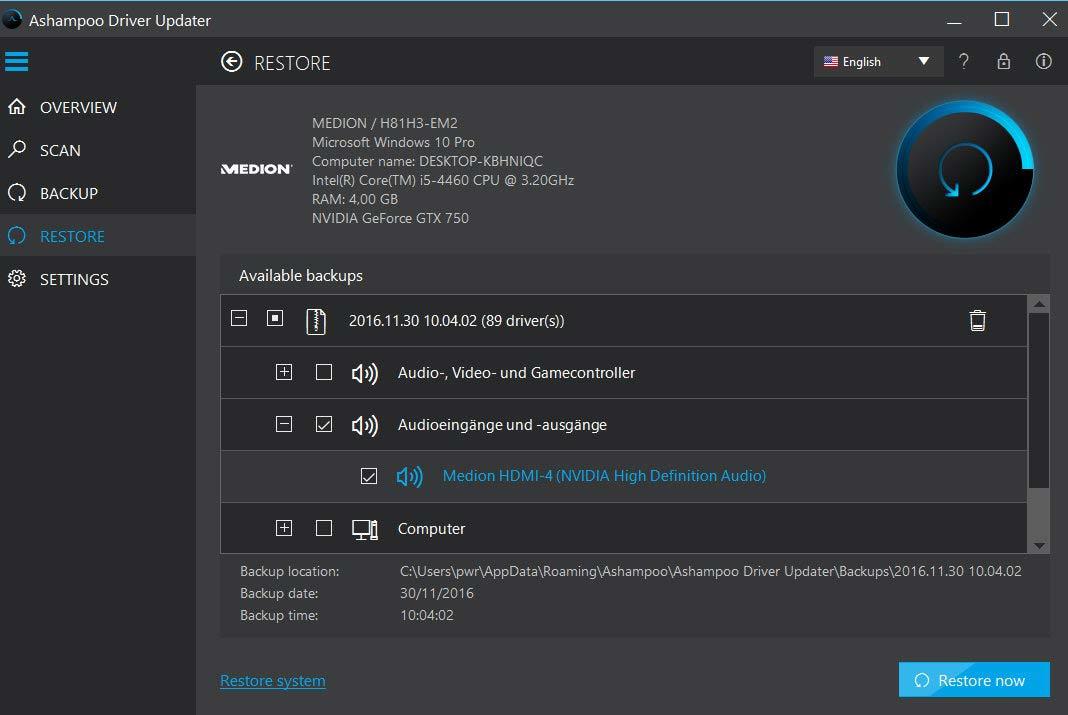
Task: Click the padlock license icon
Action: click(1003, 61)
